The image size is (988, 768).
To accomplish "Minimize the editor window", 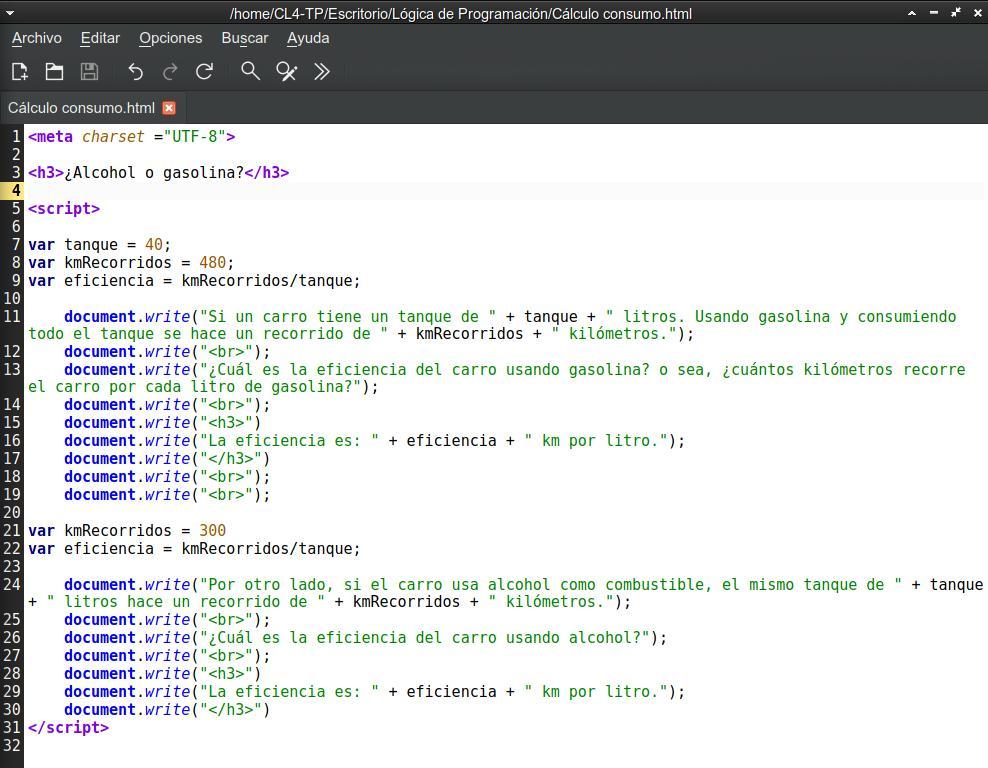I will (x=934, y=13).
